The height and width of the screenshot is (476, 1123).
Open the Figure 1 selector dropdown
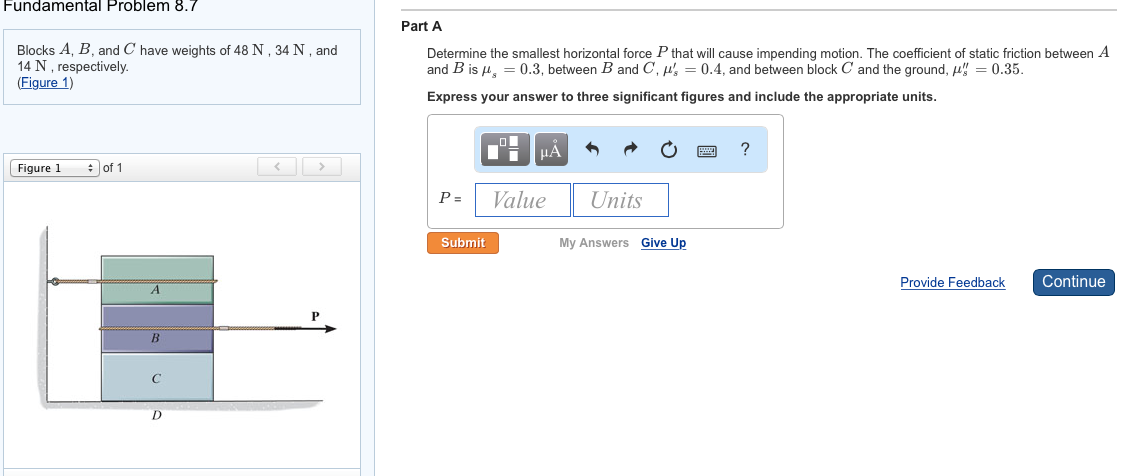[x=54, y=168]
